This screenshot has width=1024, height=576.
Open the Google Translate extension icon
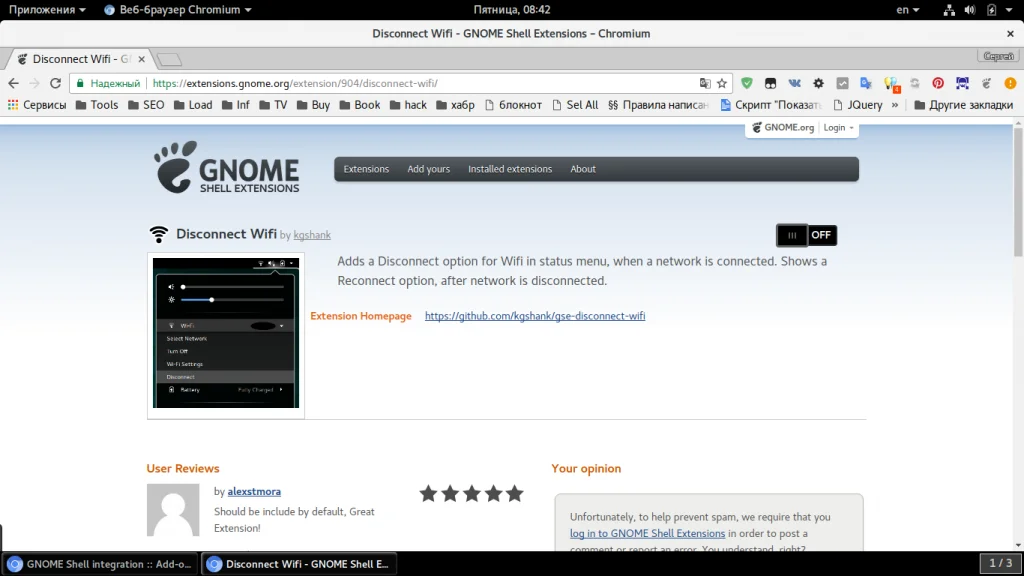pyautogui.click(x=866, y=84)
